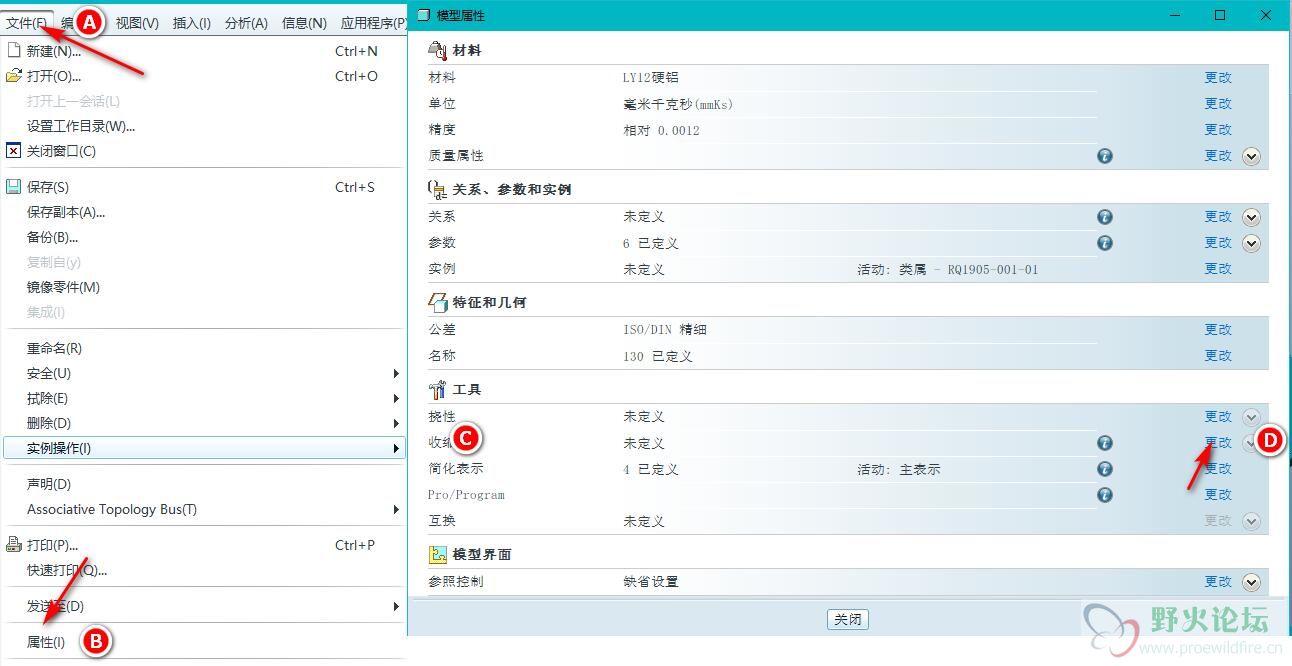Click the info icon in 收缩 row
Screen dimensions: 1292x666
coord(1105,443)
